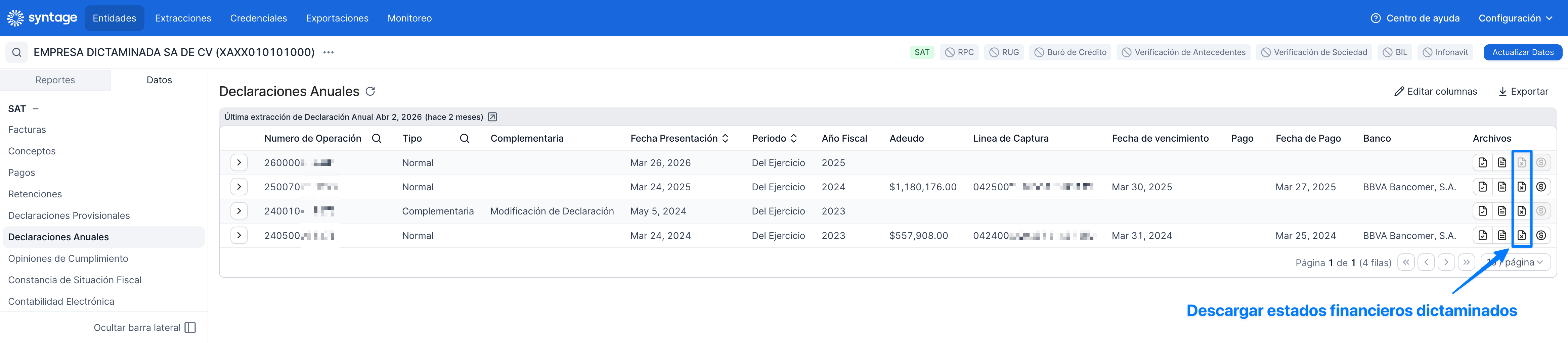
Task: Open the Configuración dropdown
Action: 1515,18
